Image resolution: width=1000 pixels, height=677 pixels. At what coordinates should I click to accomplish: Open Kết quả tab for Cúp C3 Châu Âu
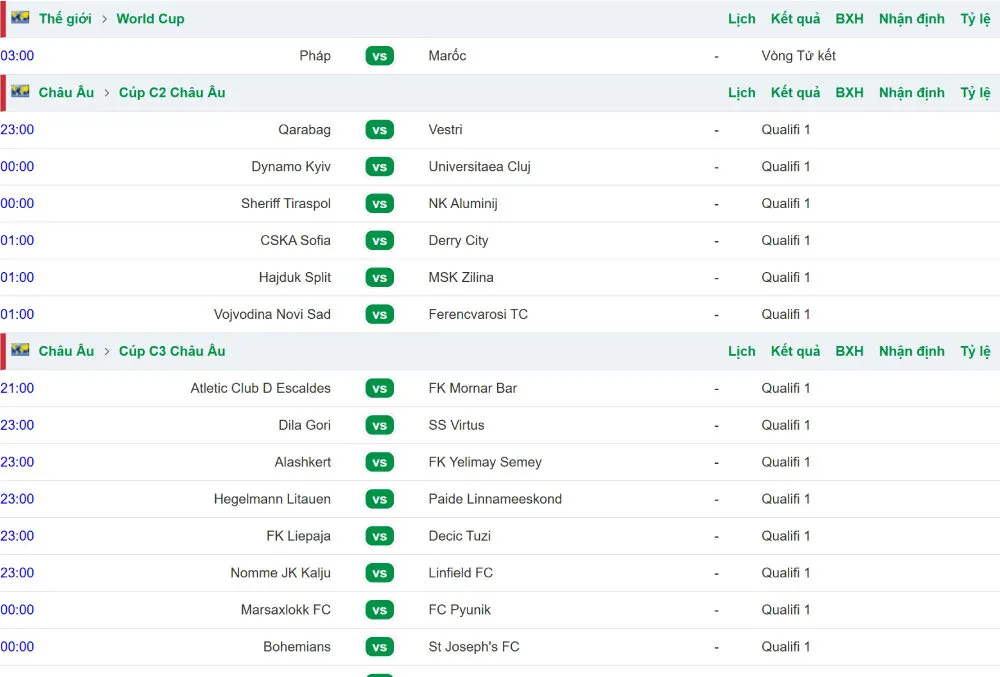795,352
